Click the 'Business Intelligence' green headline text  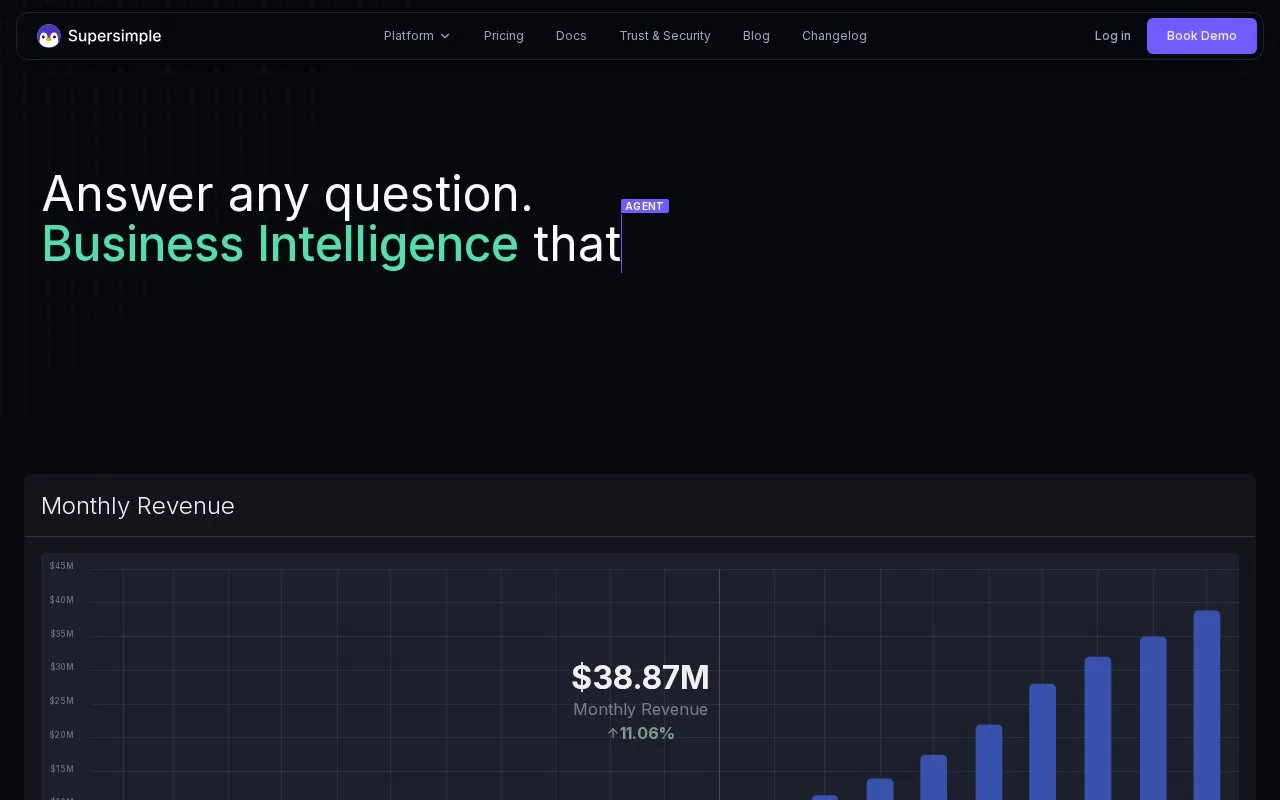pos(280,245)
